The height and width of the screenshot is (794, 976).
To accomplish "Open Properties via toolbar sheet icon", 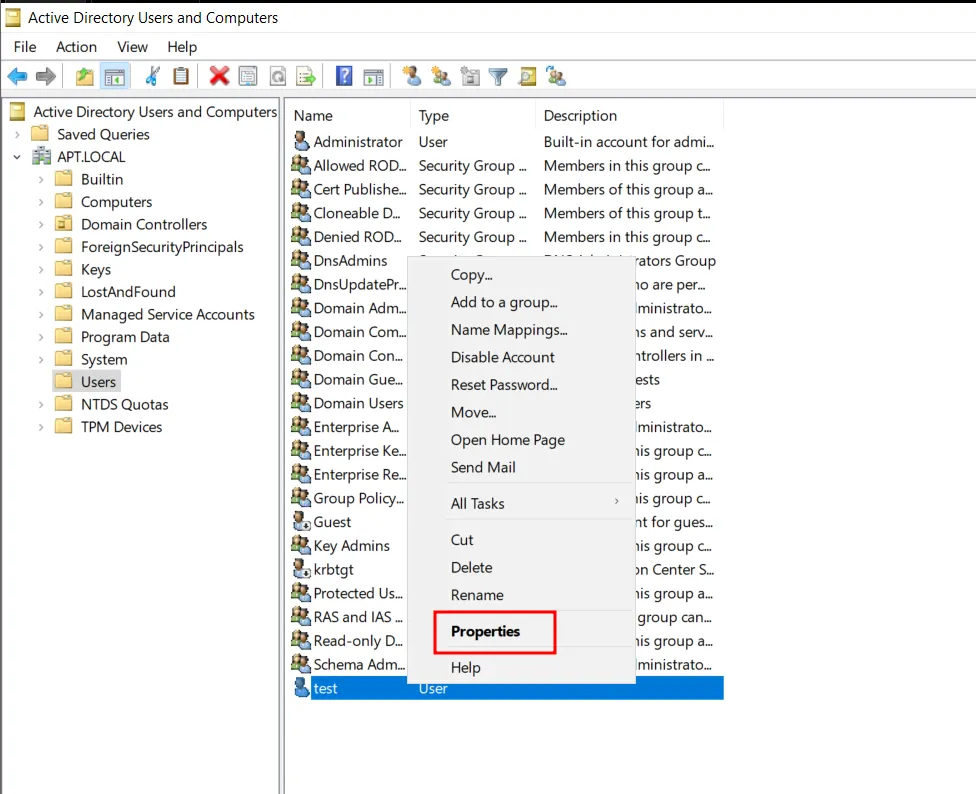I will point(248,77).
